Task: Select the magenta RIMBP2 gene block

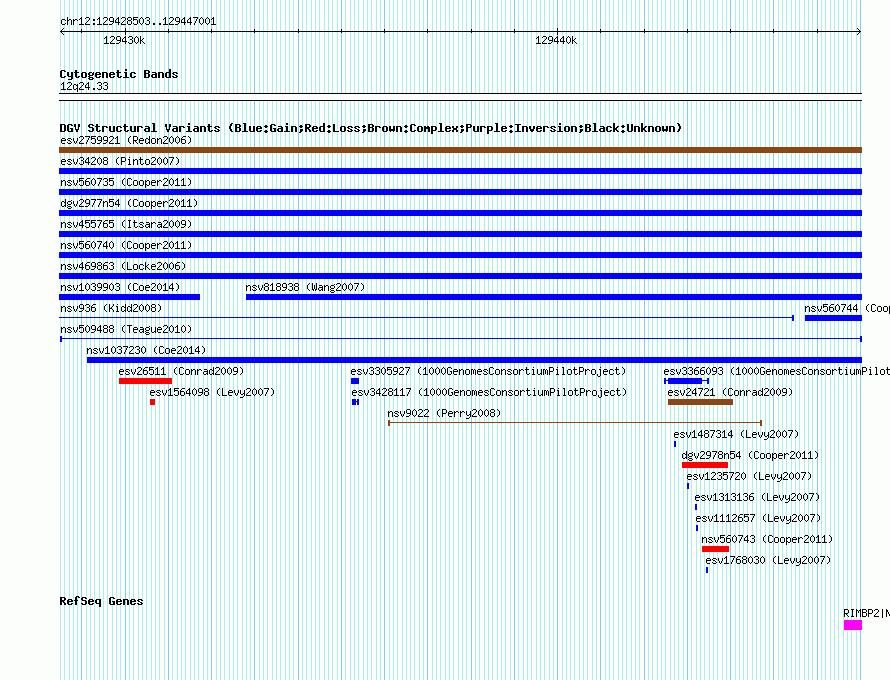Action: tap(852, 625)
